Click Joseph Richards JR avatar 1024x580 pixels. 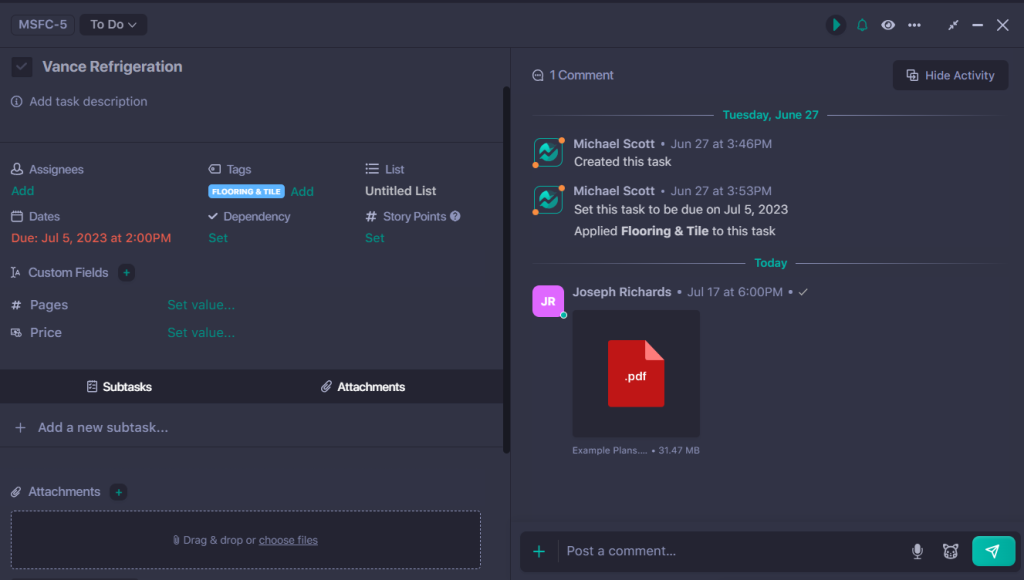[x=548, y=301]
